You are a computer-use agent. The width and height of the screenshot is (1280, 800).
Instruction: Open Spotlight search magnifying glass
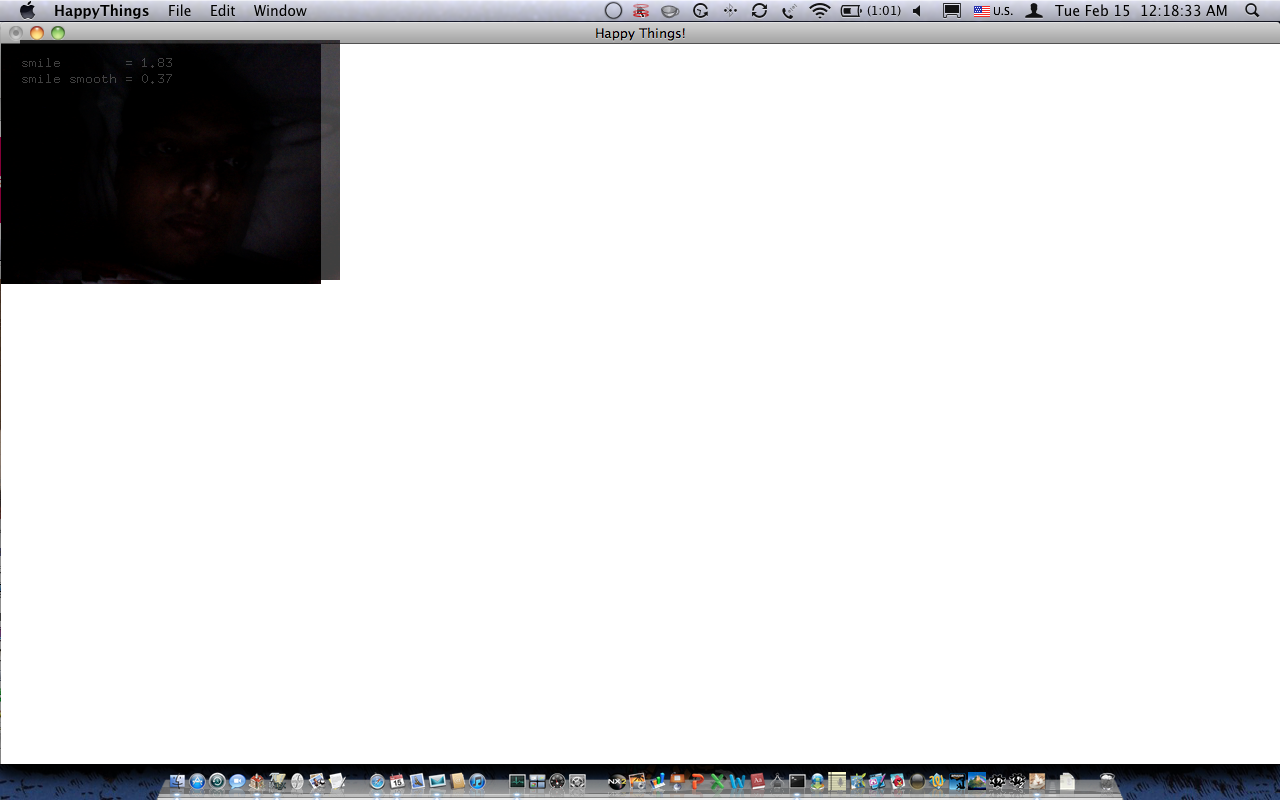1252,11
